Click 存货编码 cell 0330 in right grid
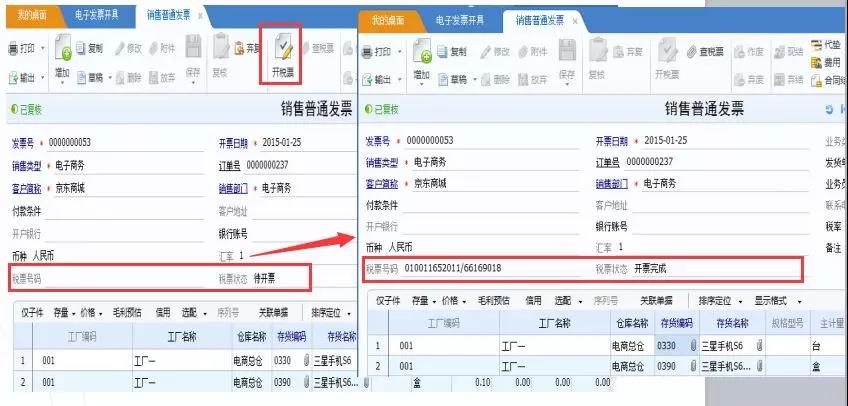848x406 pixels. pos(677,346)
